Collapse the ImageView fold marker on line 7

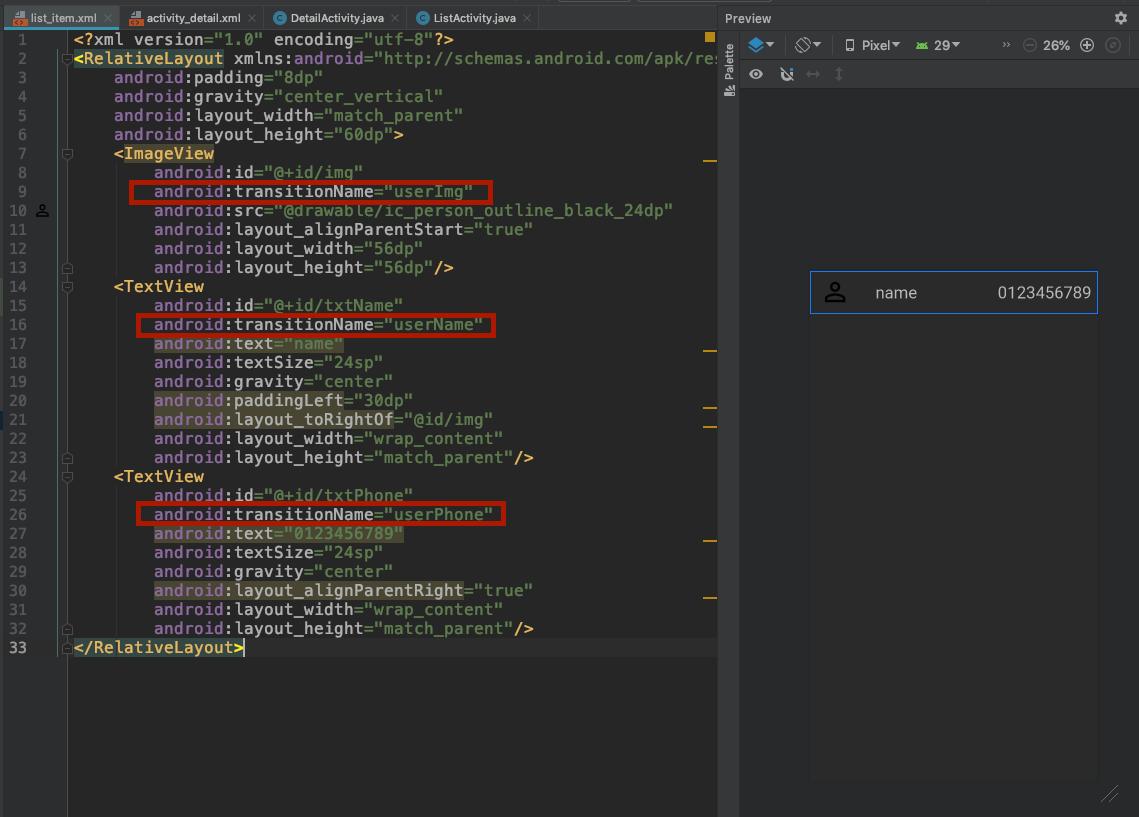click(68, 154)
